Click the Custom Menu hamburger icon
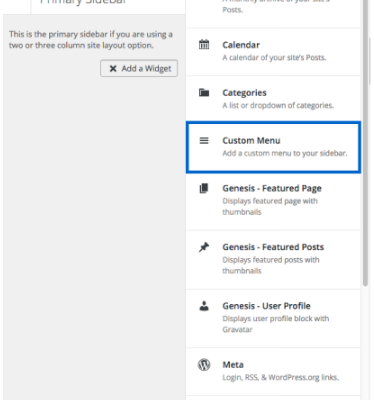Viewport: 374px width, 400px height. coord(204,140)
